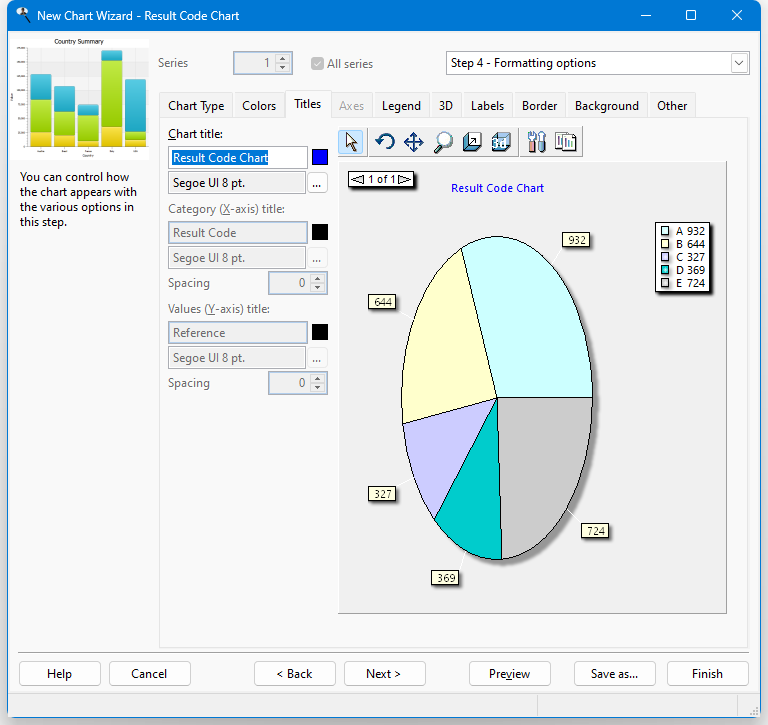This screenshot has height=725, width=768.
Task: Open Y-axis title font picker ellipsis
Action: click(x=317, y=358)
